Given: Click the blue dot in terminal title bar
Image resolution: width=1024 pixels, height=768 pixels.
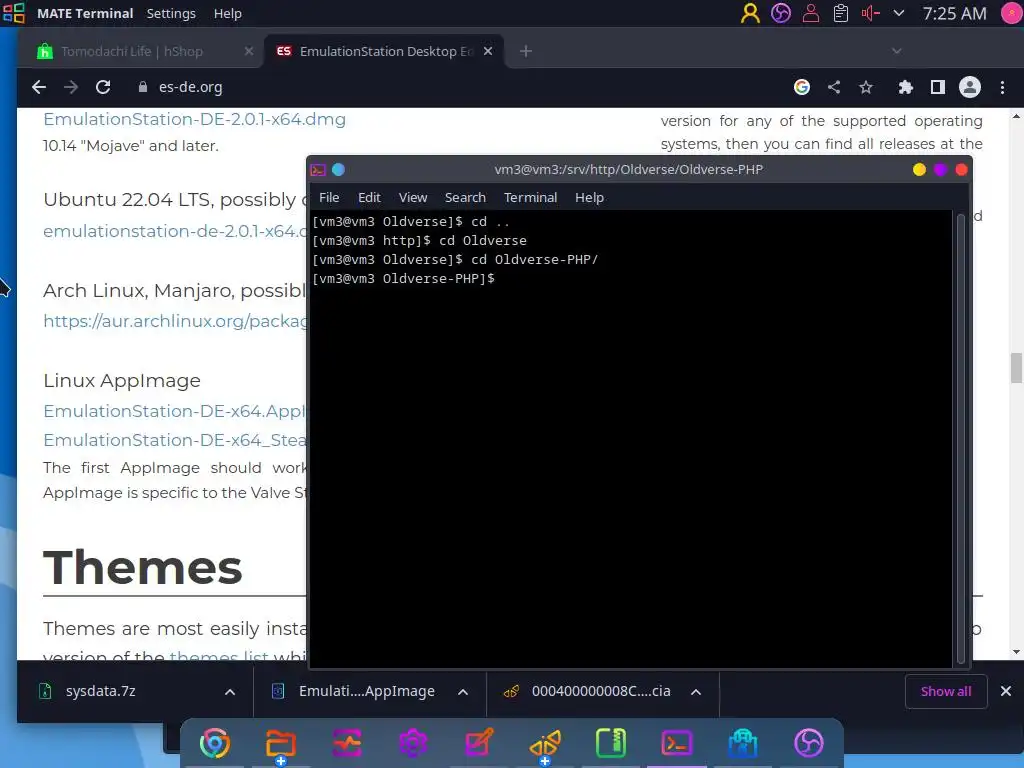Looking at the screenshot, I should (338, 170).
